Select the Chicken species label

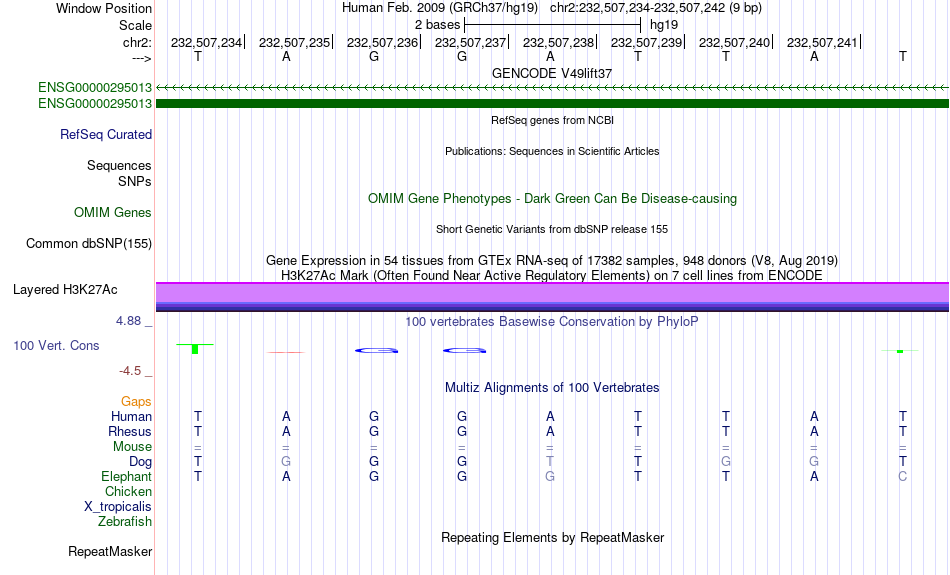click(x=128, y=491)
